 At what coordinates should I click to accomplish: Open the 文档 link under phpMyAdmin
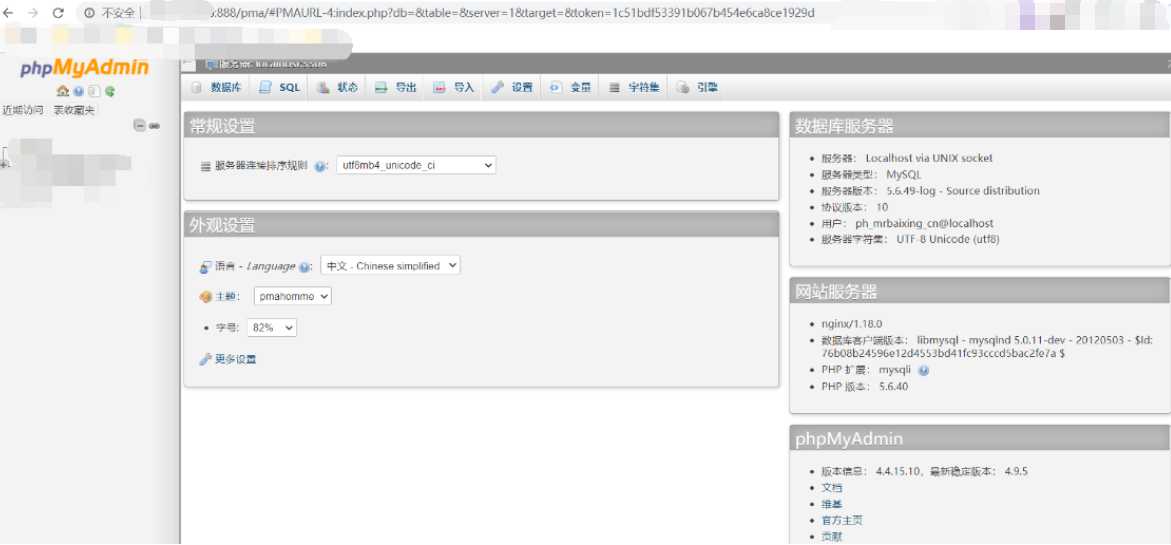click(831, 488)
